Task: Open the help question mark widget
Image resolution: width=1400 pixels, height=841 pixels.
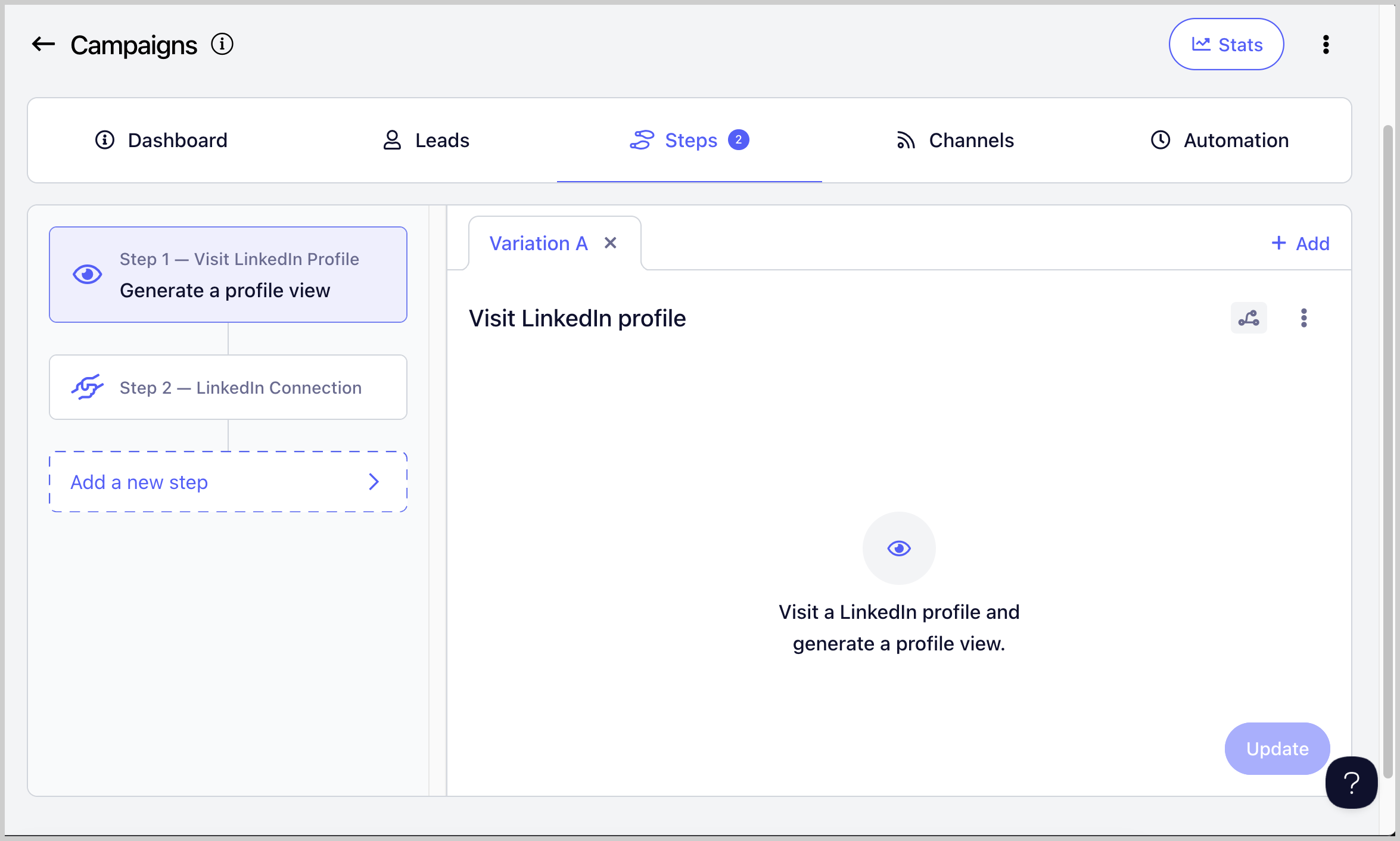Action: [1351, 783]
